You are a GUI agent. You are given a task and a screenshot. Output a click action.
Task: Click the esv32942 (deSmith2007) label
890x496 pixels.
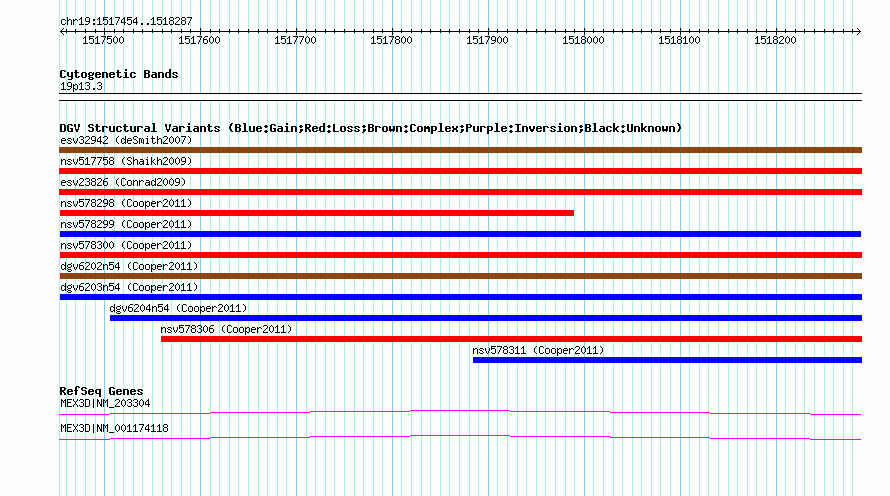tap(126, 140)
